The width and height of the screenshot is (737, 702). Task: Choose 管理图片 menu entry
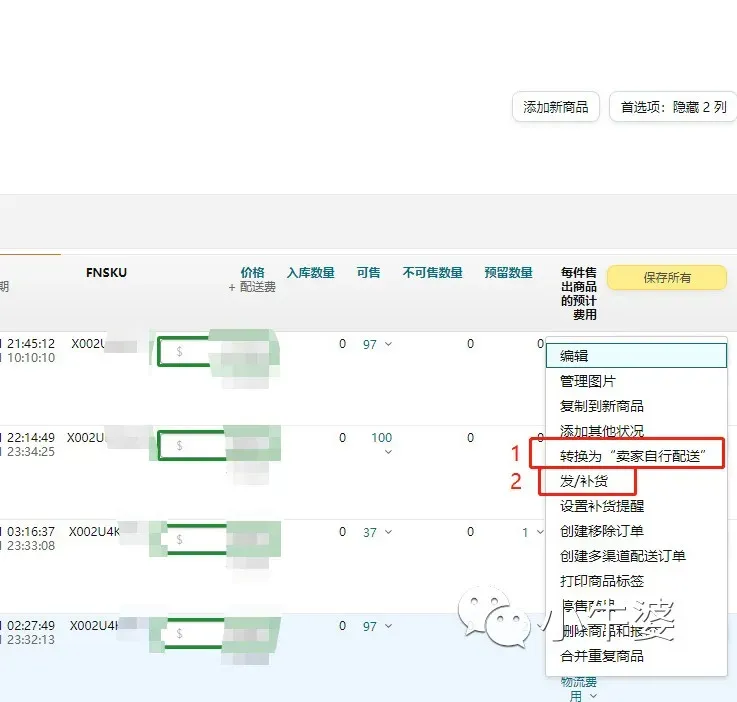click(588, 381)
